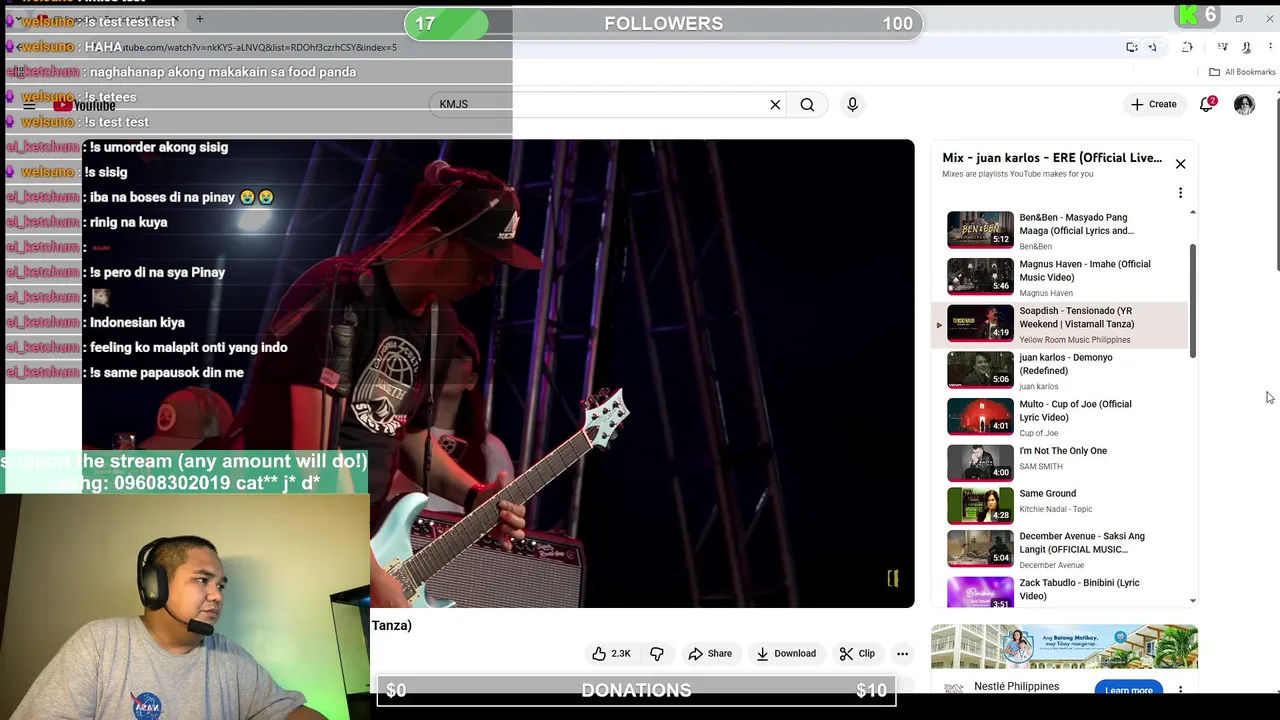Play Same Ground Kitchie Nadal thumbnail
This screenshot has width=1280, height=720.
coord(980,506)
